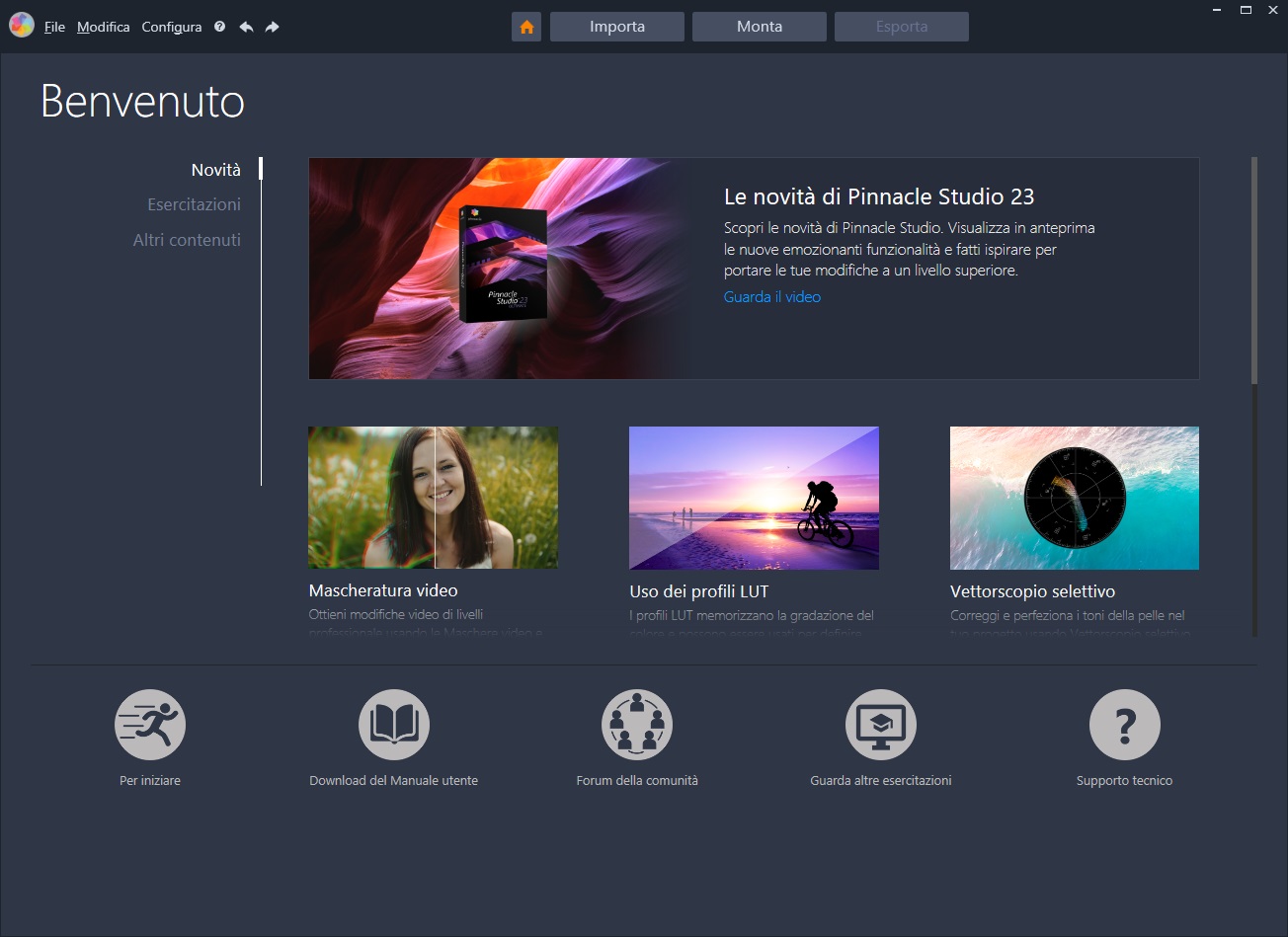Open Supporto tecnico question icon
The width and height of the screenshot is (1288, 937).
coord(1124,725)
